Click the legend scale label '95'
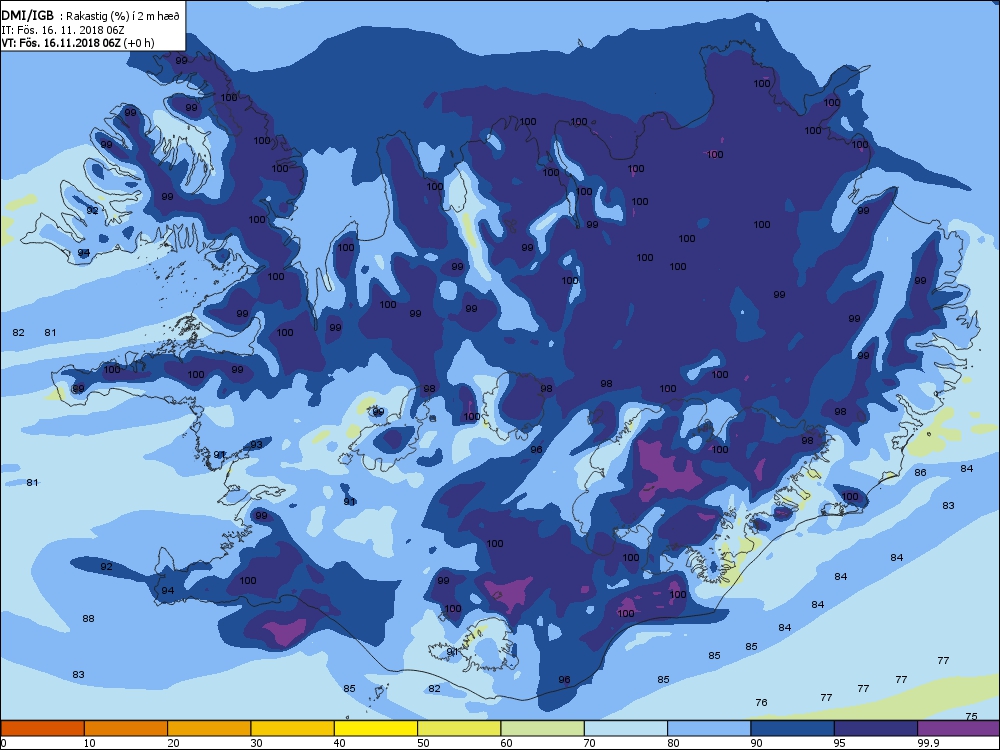This screenshot has width=1000, height=750. click(839, 743)
